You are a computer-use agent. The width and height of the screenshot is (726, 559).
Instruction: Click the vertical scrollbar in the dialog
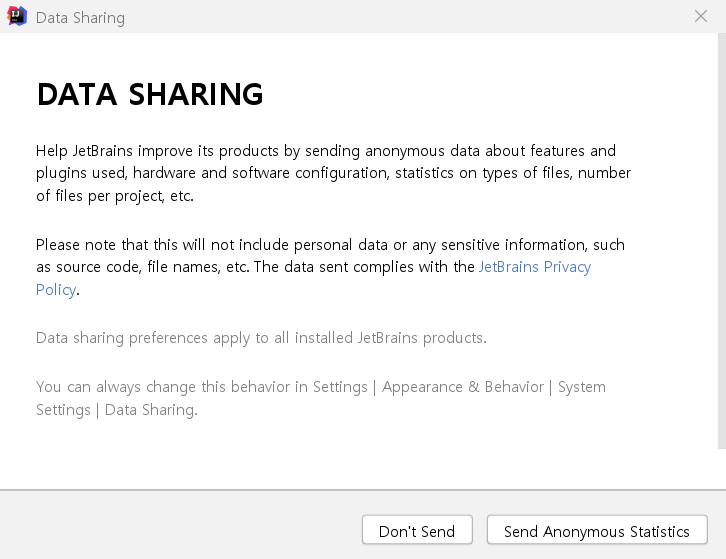(x=722, y=241)
